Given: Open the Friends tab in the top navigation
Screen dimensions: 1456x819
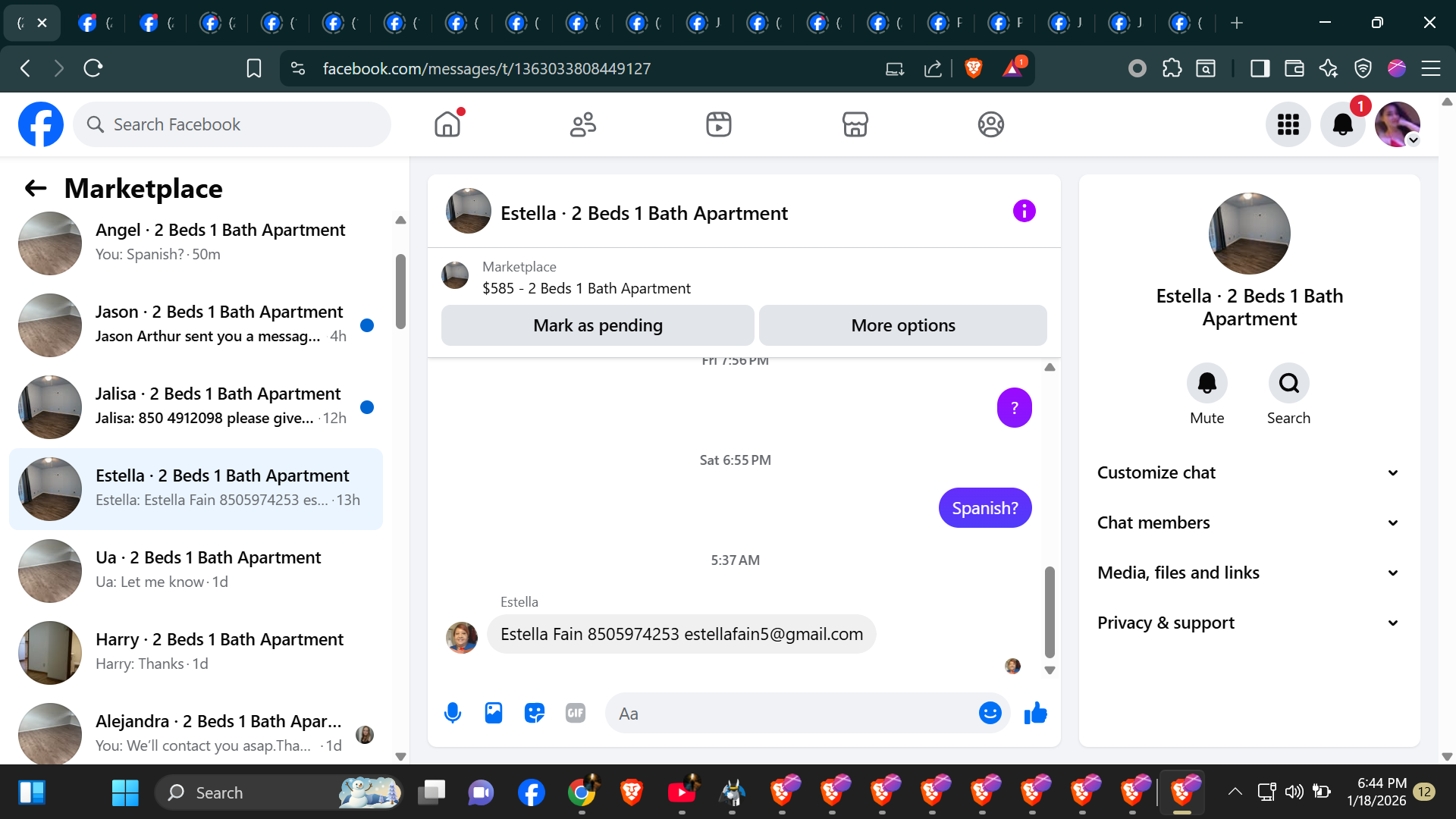Looking at the screenshot, I should pos(582,124).
